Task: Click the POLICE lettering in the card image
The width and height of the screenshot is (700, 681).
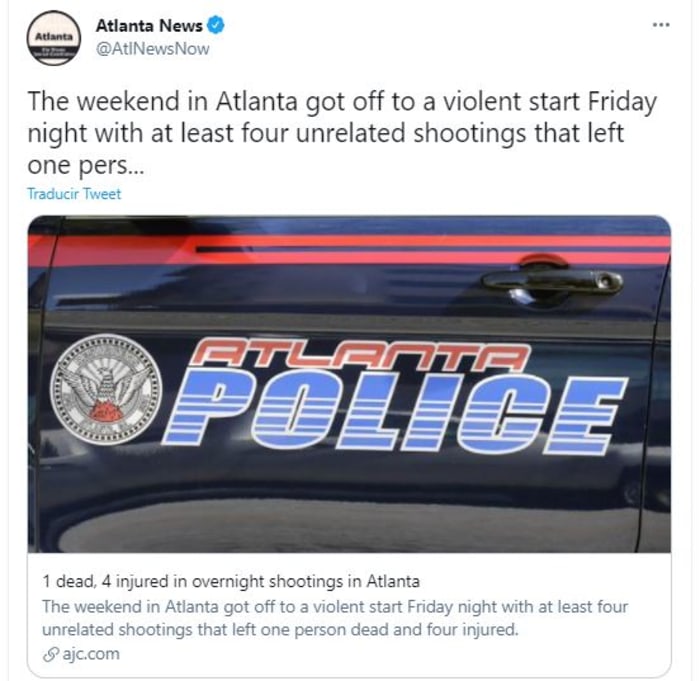Action: coord(395,410)
